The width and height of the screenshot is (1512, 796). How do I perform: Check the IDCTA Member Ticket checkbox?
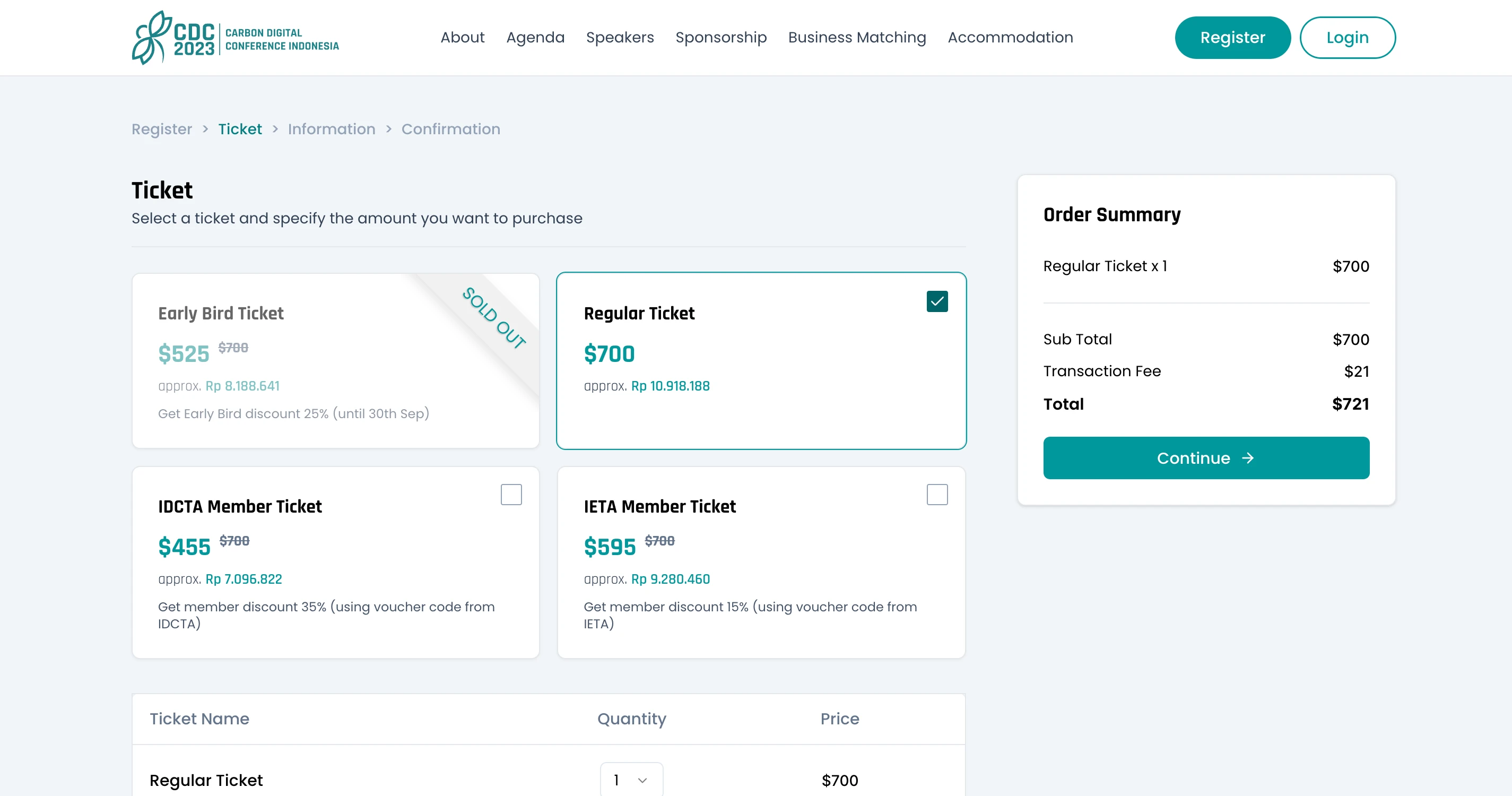[x=511, y=494]
